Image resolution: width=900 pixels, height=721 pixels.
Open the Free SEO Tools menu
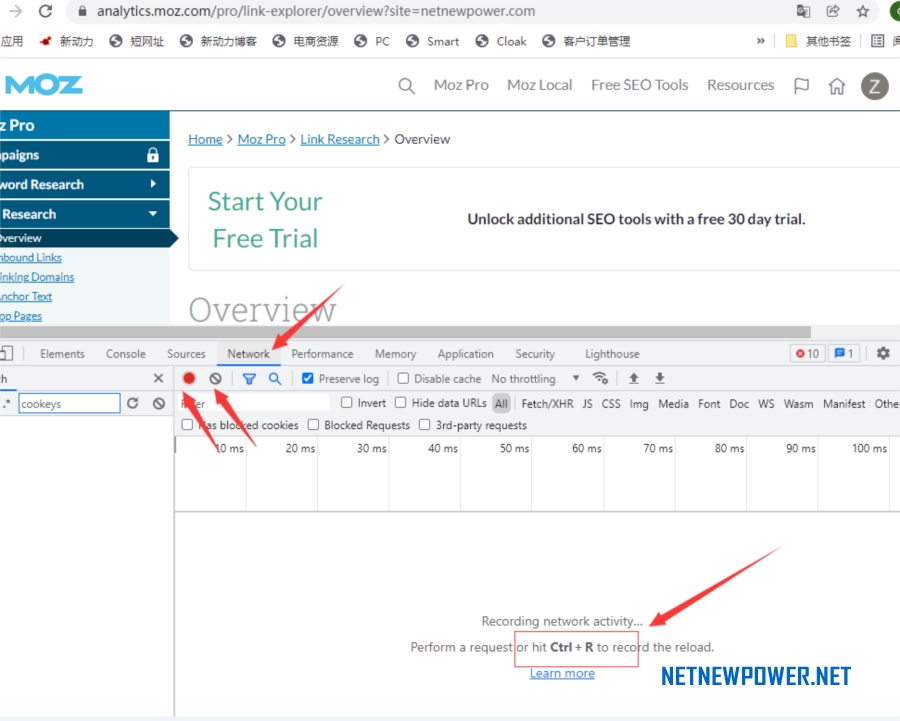pos(639,85)
